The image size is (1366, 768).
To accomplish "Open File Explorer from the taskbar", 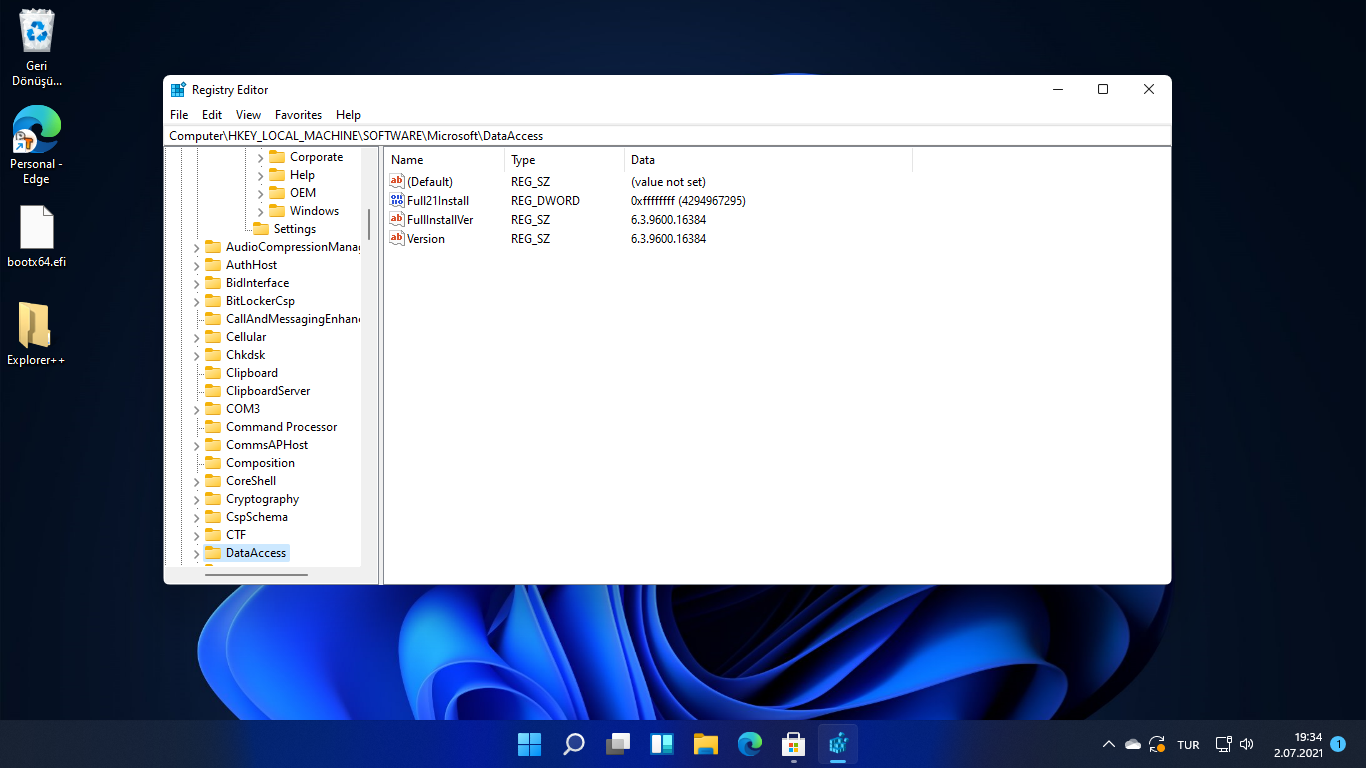I will (x=706, y=744).
